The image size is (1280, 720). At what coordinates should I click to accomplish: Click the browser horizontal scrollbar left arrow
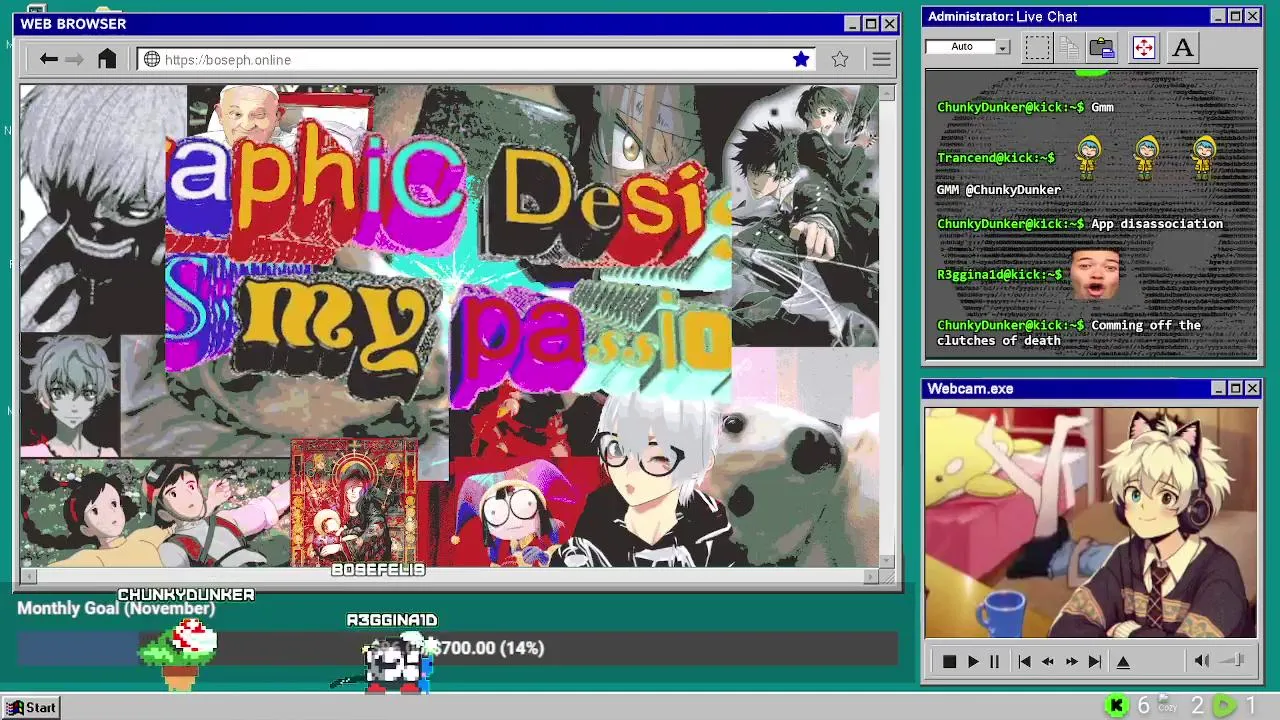28,576
